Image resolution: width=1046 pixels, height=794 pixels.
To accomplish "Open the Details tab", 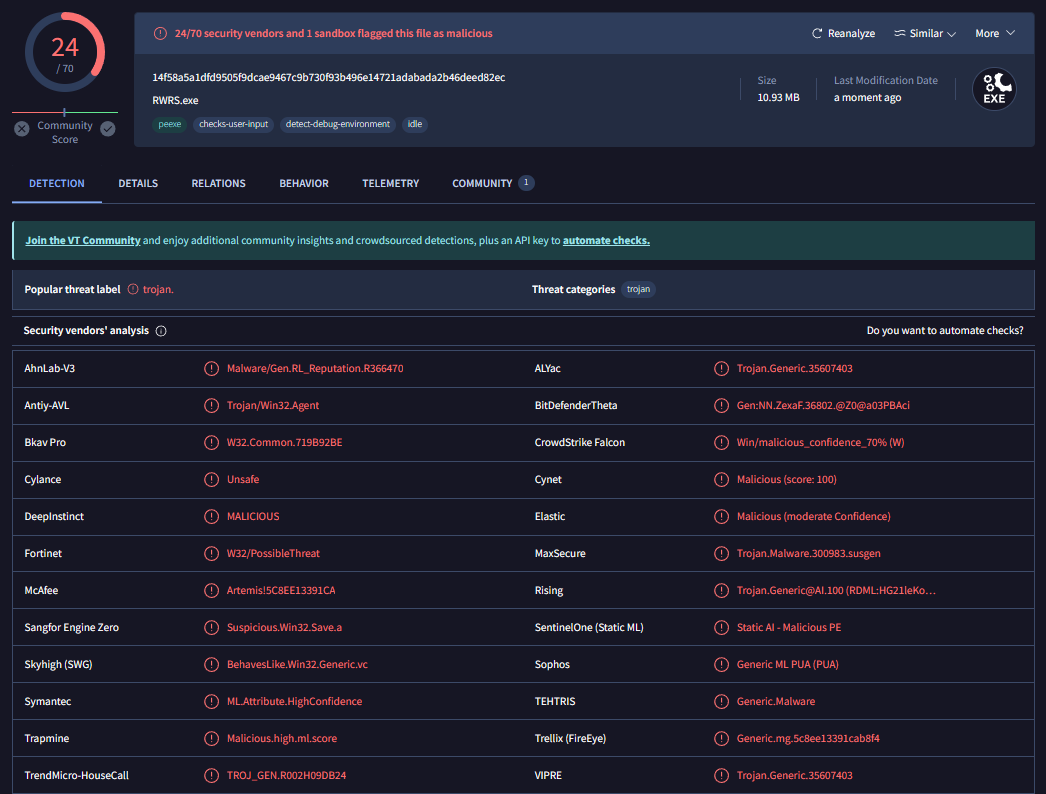I will tap(138, 183).
